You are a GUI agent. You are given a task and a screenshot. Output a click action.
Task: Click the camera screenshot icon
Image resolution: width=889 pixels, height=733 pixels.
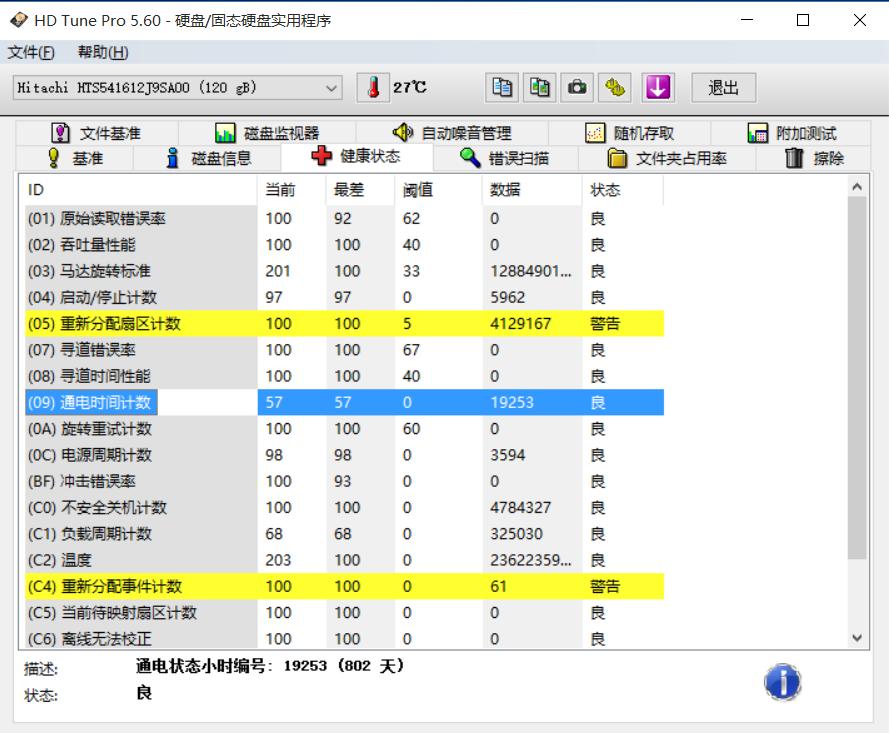[577, 88]
